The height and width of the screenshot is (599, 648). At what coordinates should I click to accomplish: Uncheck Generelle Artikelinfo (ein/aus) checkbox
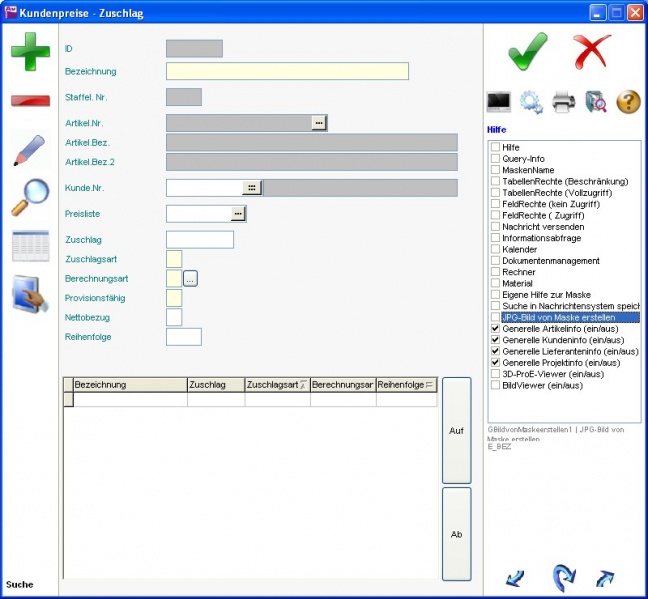coord(495,328)
